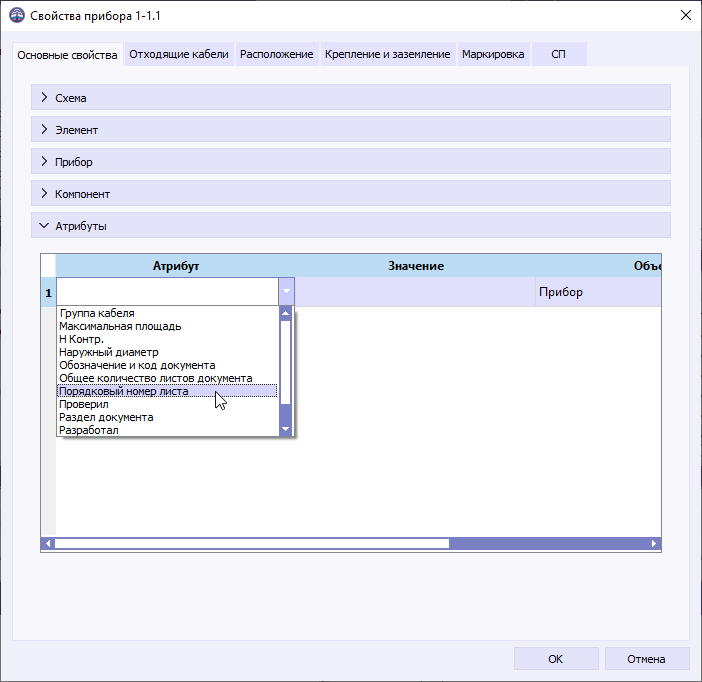The width and height of the screenshot is (702, 682).
Task: Toggle the attribute dropdown arrow
Action: tap(287, 292)
